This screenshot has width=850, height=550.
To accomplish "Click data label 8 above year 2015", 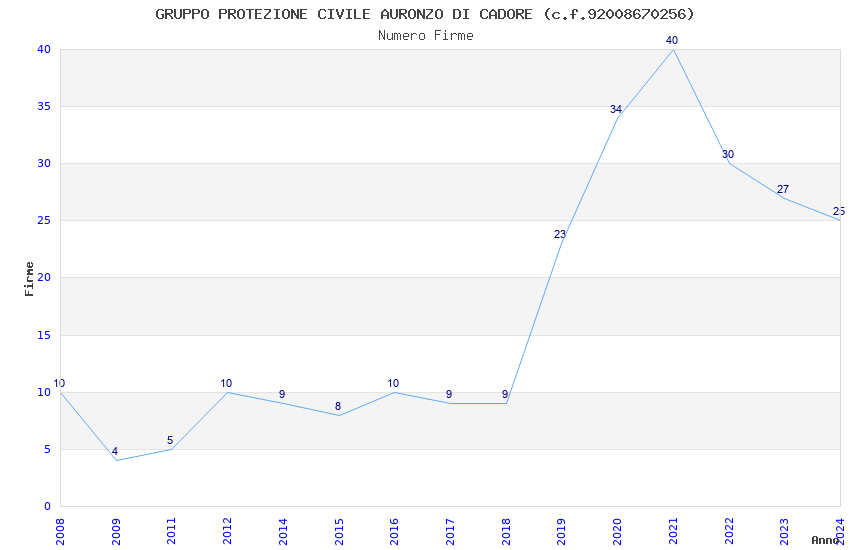I will point(338,406).
